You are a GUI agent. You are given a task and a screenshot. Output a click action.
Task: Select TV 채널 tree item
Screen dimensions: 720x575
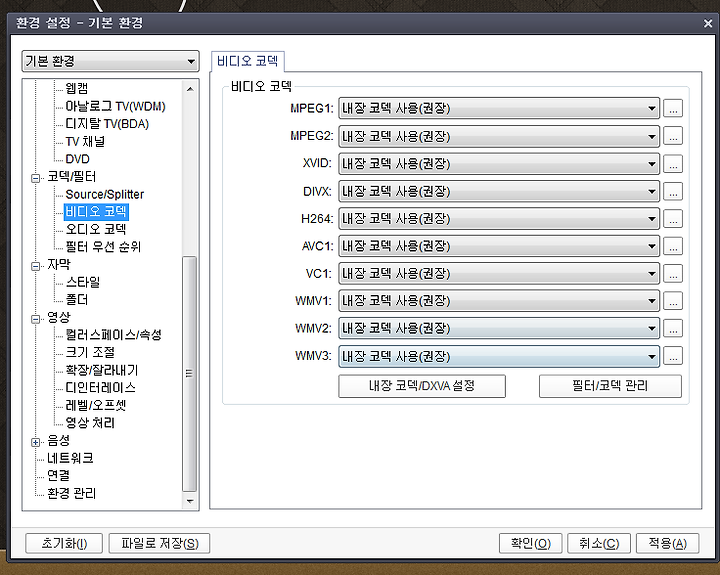point(85,141)
